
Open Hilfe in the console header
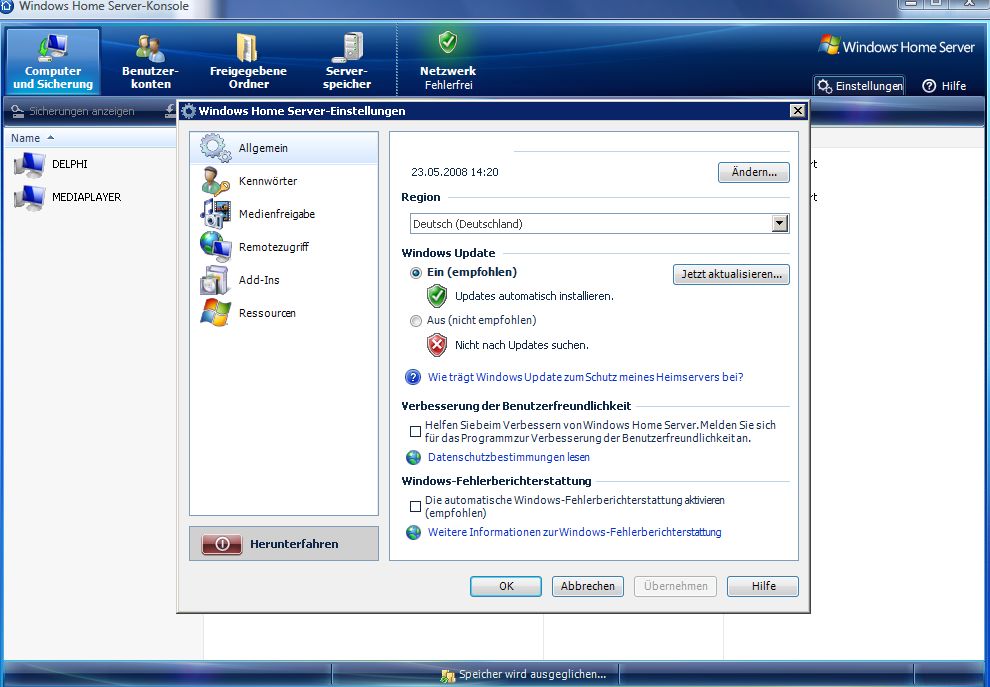point(945,86)
